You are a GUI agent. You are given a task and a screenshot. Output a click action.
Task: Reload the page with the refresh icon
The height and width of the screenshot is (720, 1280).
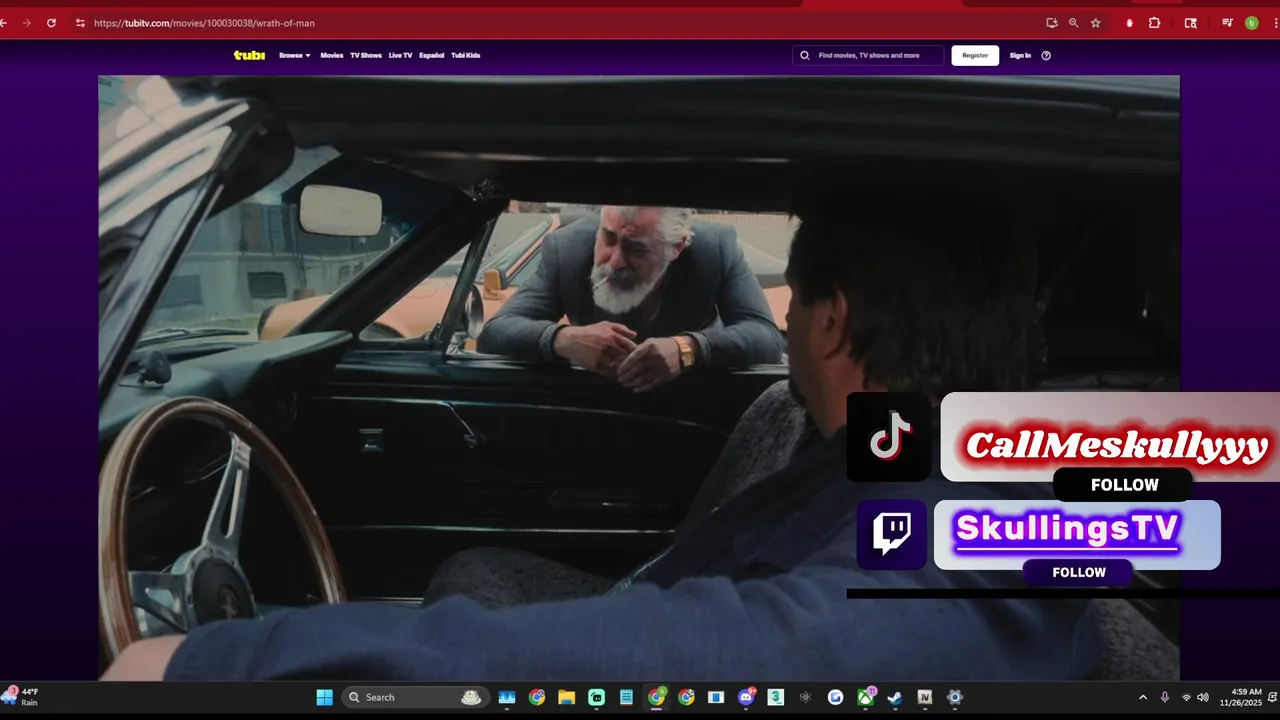click(51, 23)
